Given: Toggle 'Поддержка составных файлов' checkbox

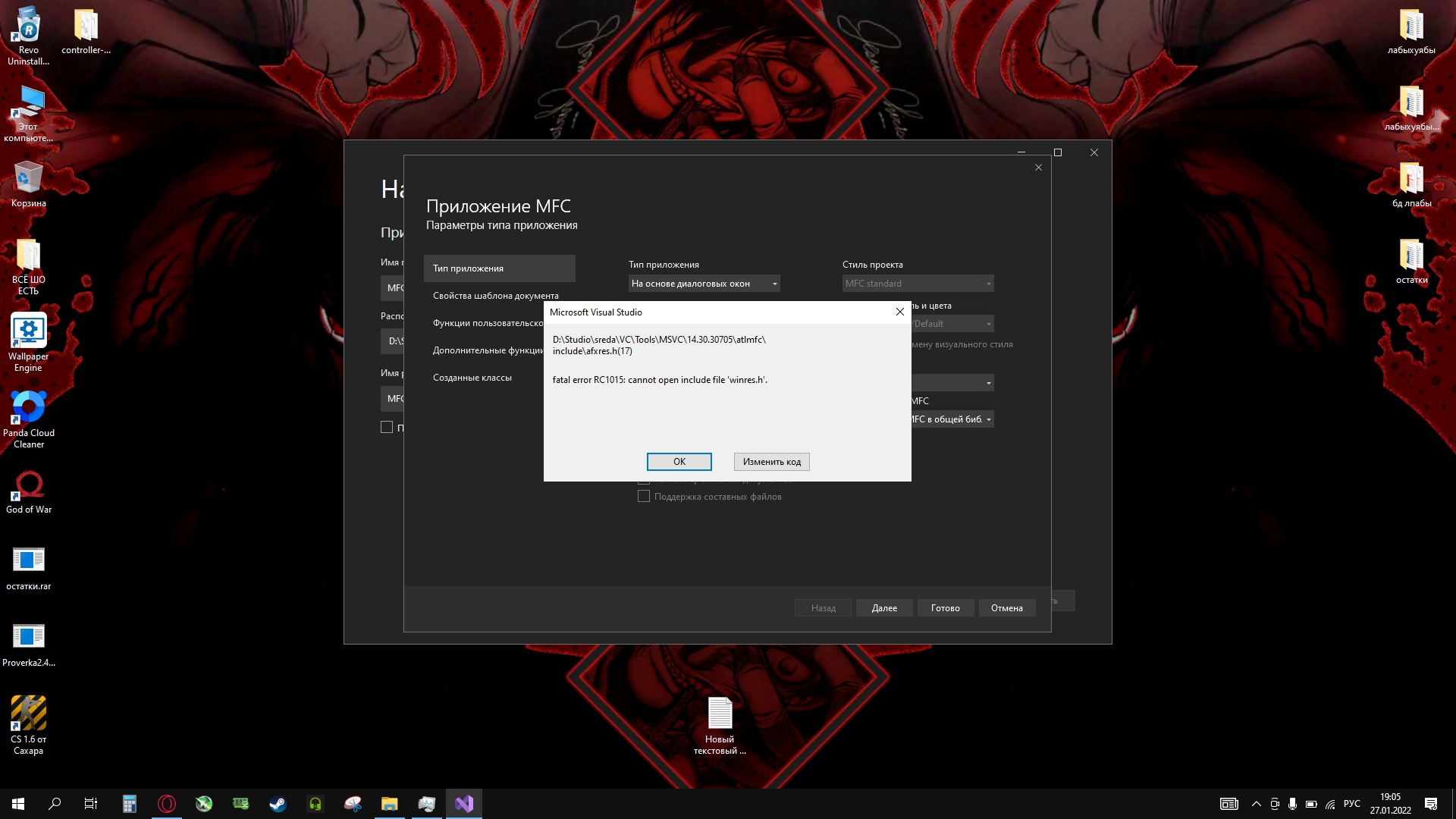Looking at the screenshot, I should tap(643, 496).
